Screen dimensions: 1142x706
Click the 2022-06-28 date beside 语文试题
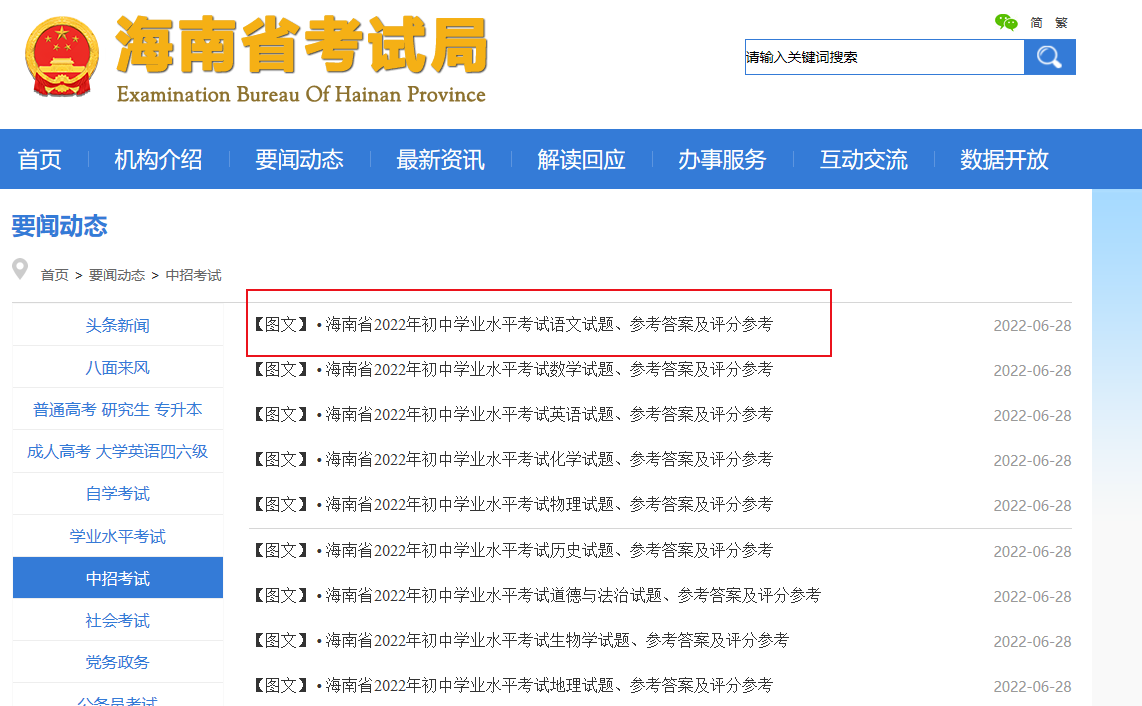[x=1032, y=326]
